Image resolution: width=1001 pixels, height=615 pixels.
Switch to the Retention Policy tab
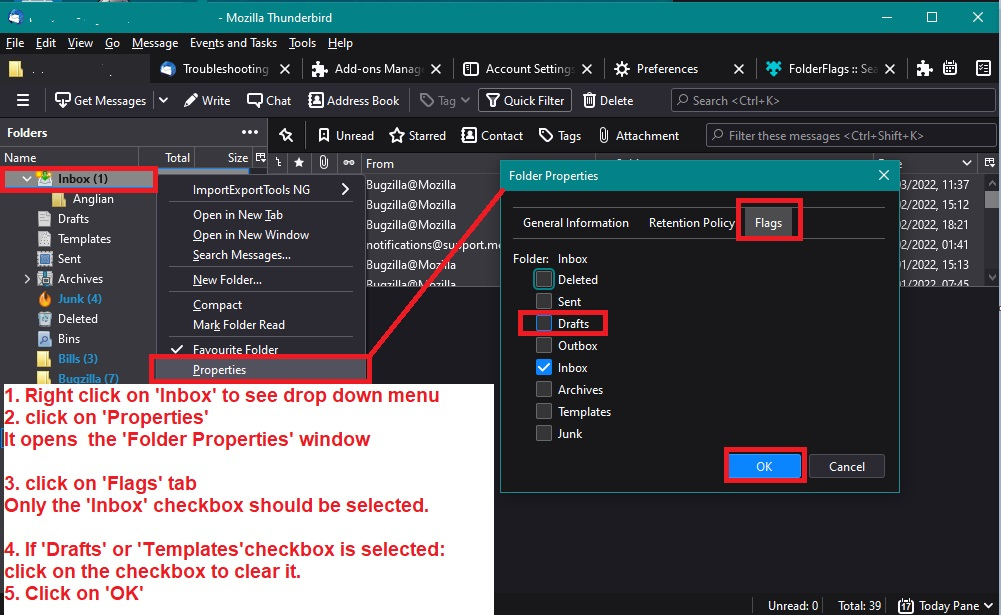[x=691, y=223]
